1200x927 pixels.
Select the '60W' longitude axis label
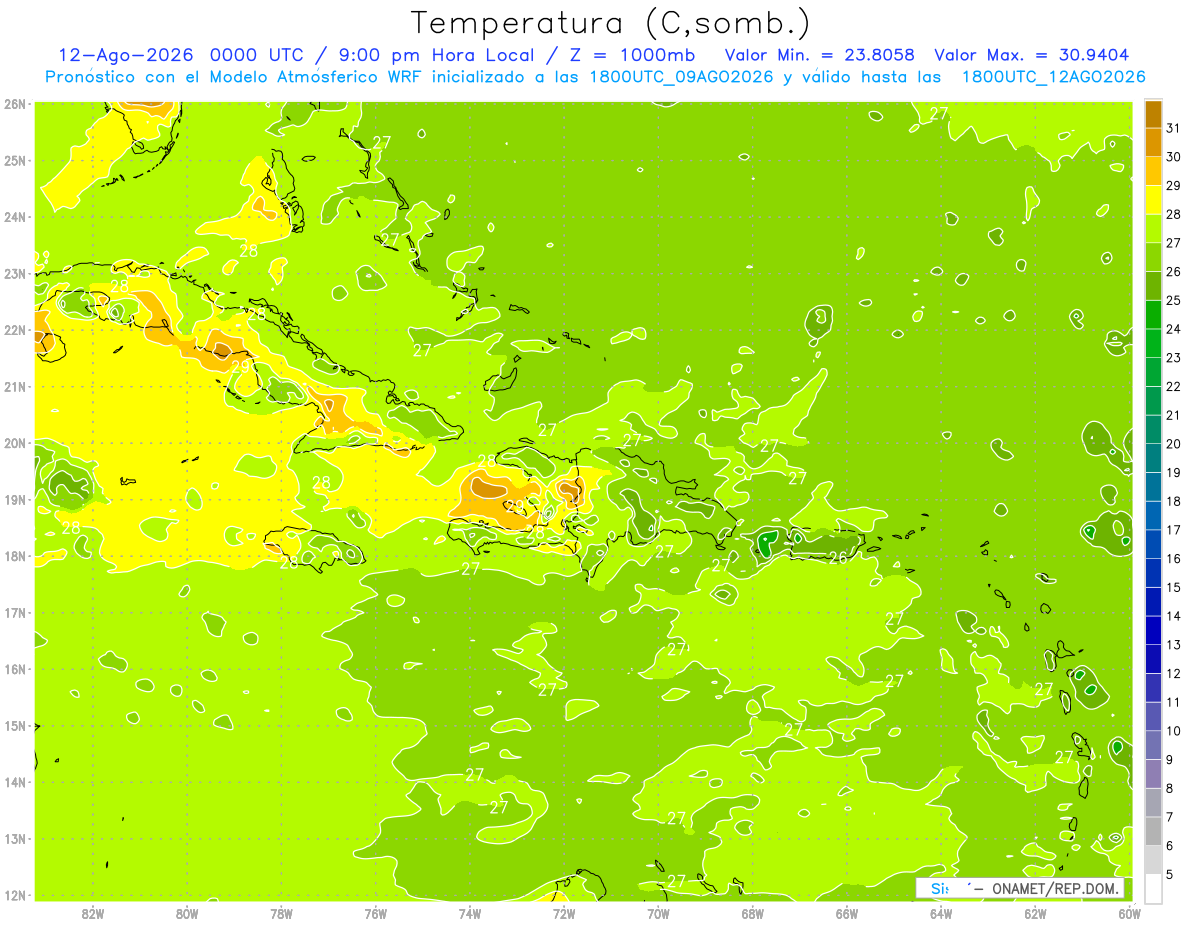[x=1129, y=913]
